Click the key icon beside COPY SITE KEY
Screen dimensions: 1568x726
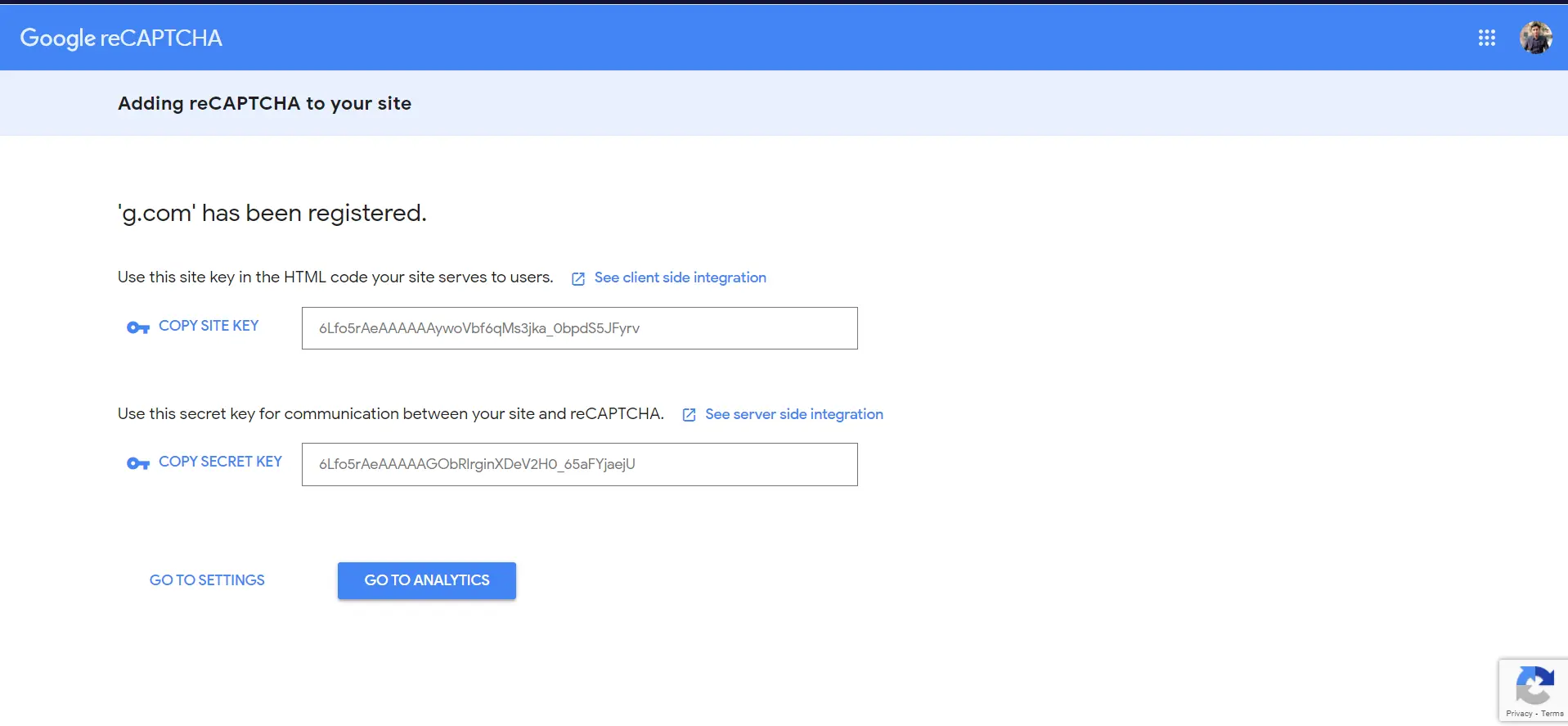(137, 327)
